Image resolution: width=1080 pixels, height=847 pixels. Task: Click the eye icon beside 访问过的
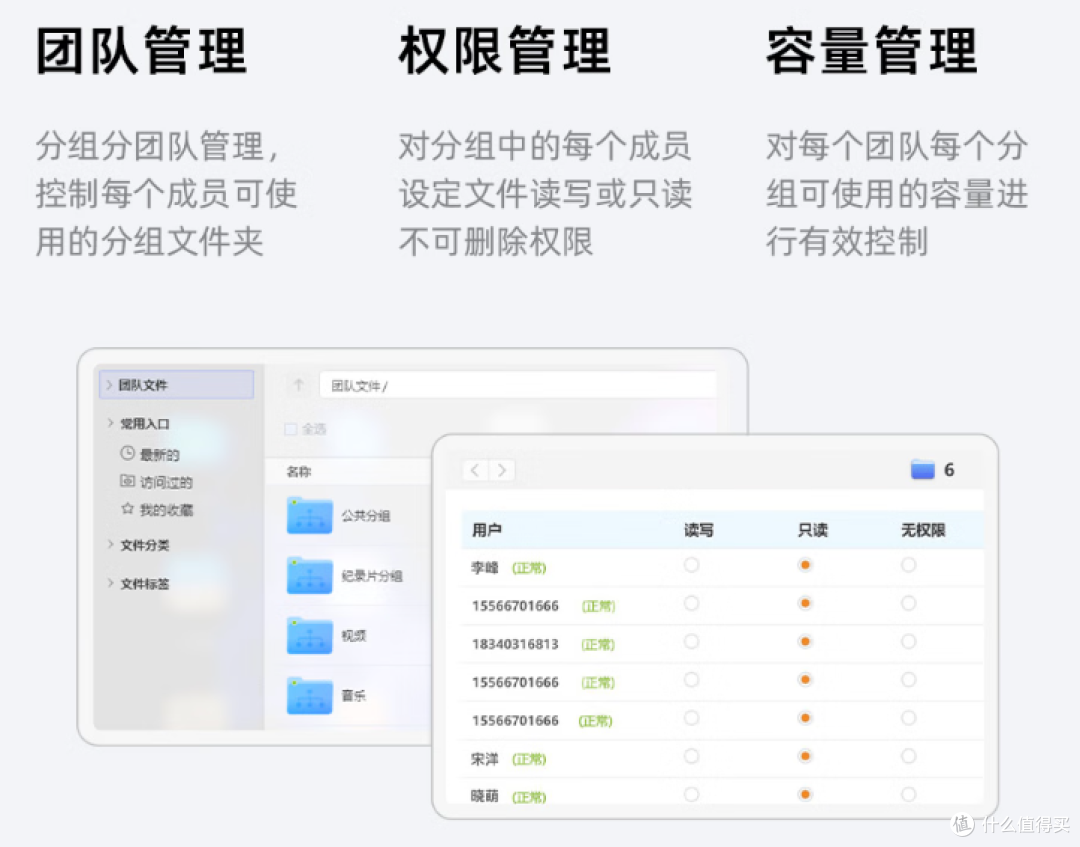coord(127,481)
